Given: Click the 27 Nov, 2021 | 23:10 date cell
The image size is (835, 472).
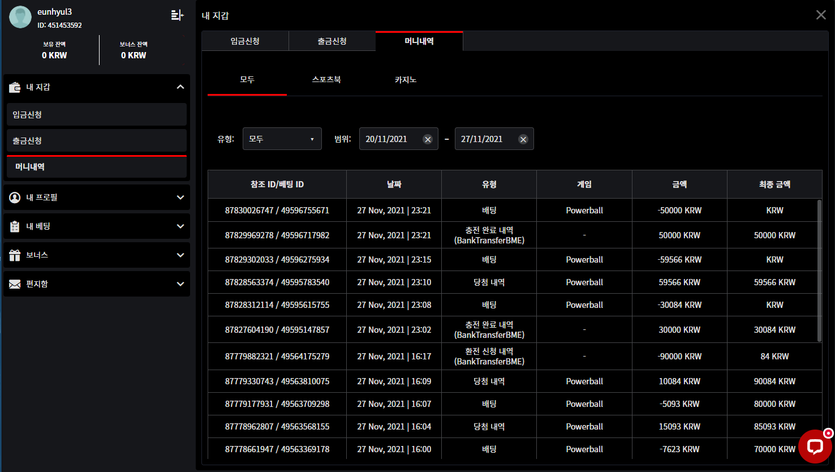Looking at the screenshot, I should click(394, 282).
